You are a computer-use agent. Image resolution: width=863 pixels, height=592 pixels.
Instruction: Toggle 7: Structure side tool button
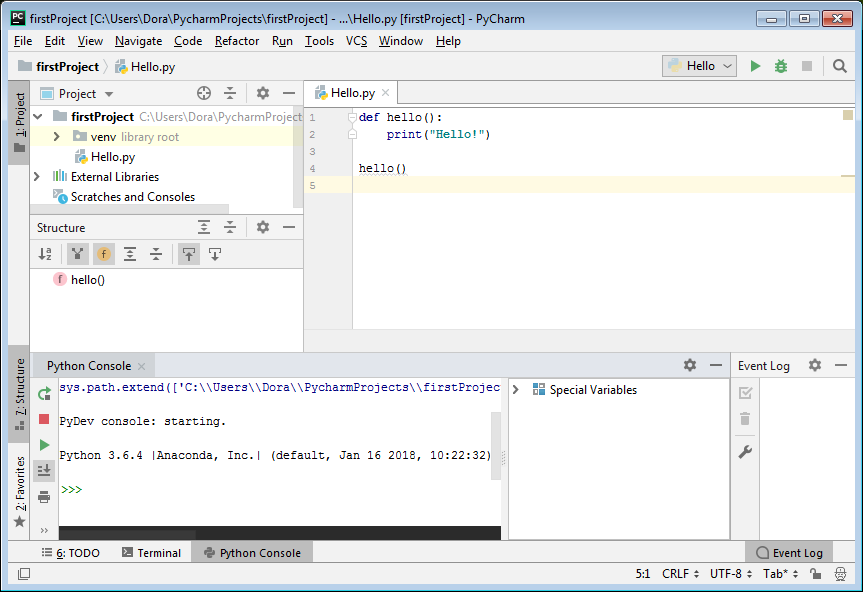coord(20,393)
